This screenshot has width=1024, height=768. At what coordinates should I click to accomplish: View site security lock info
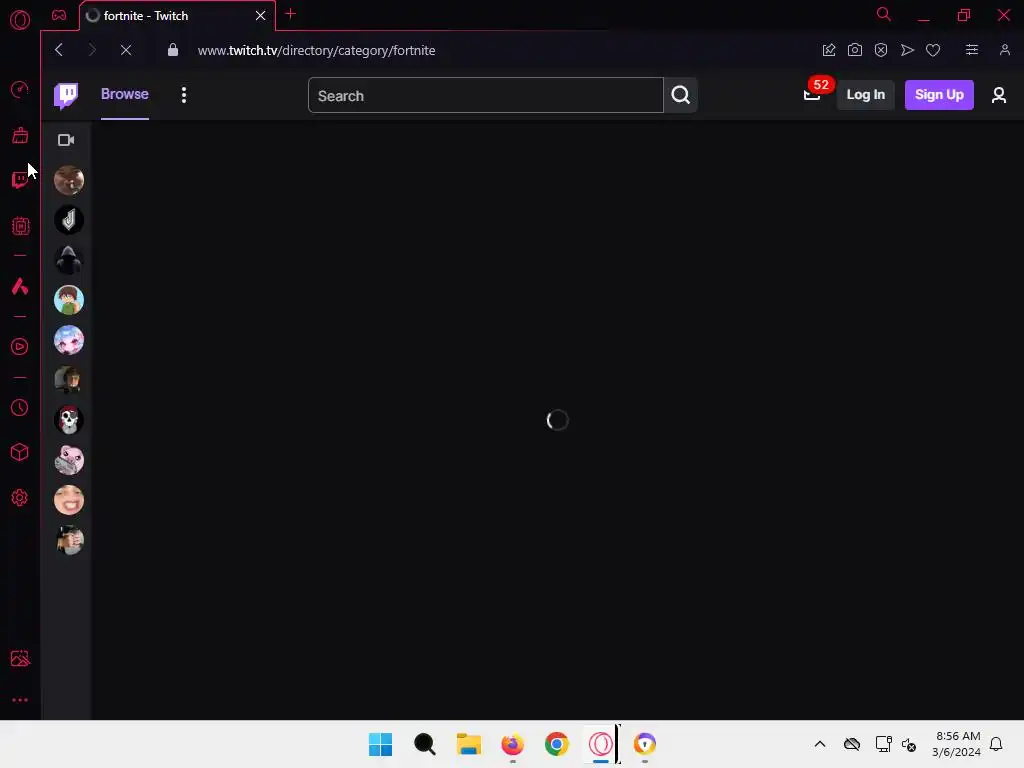(x=173, y=50)
